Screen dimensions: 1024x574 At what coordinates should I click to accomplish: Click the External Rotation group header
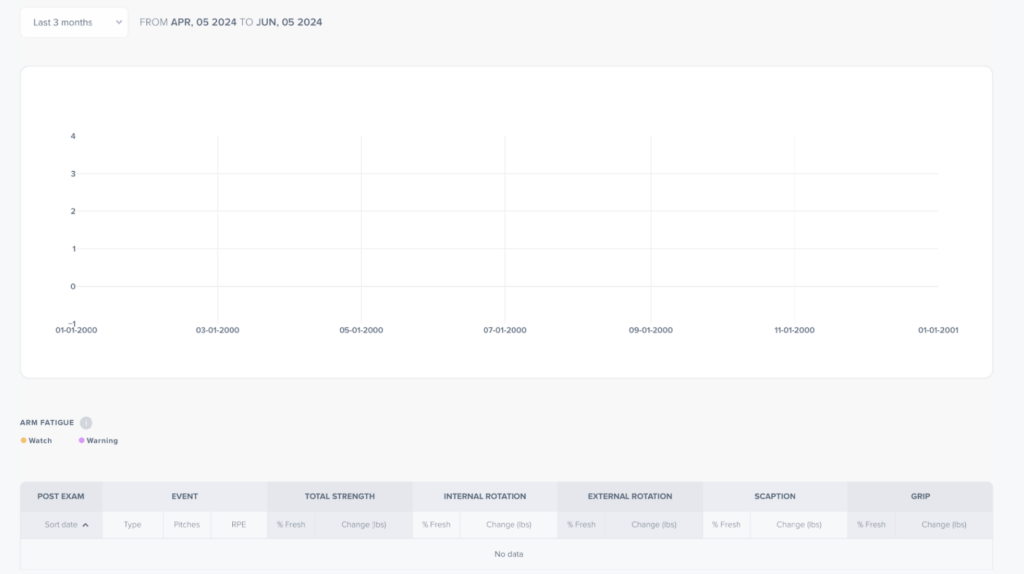click(x=630, y=496)
